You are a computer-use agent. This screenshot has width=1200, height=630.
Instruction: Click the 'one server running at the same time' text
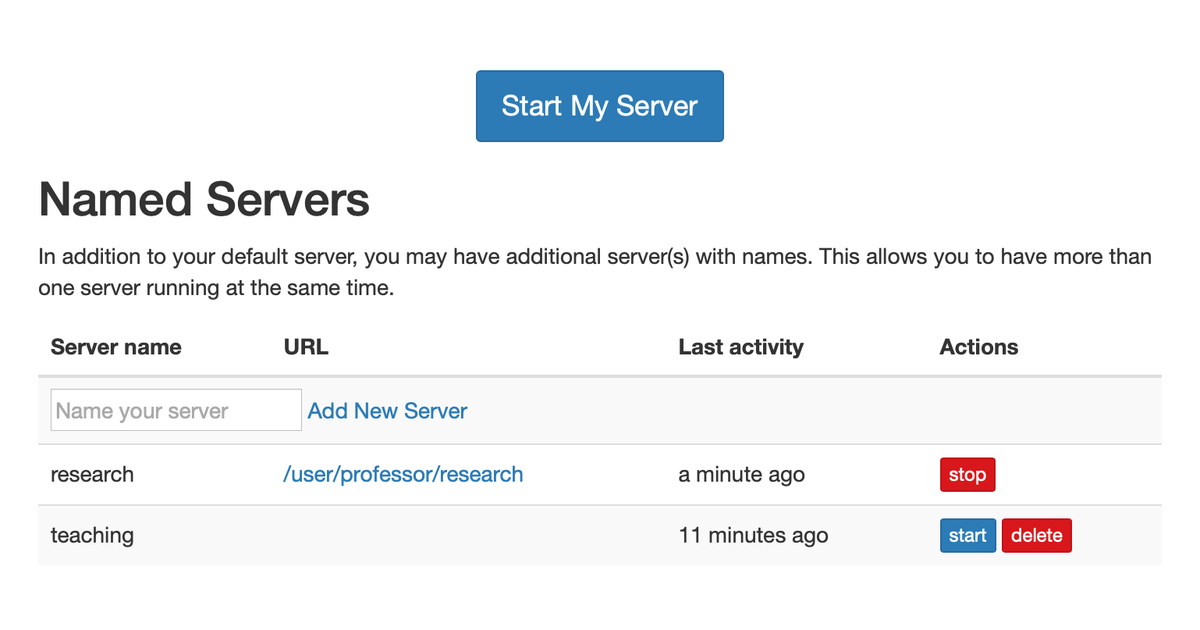(217, 289)
